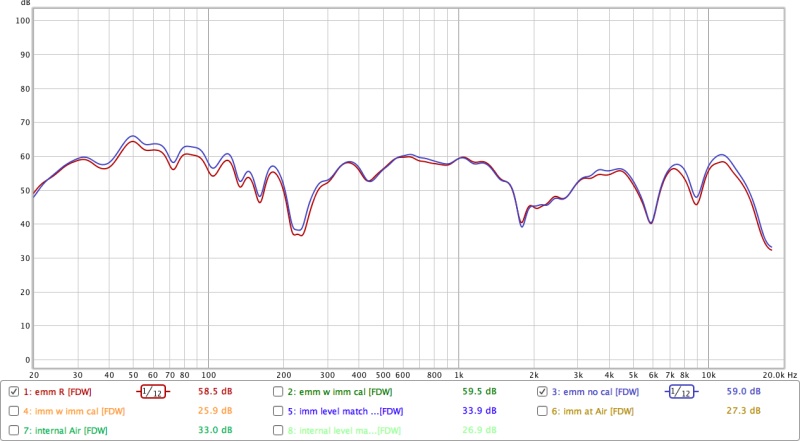The width and height of the screenshot is (800, 442).
Task: Enable the '4: imm w imm cal' trace checkbox
Action: (x=14, y=411)
